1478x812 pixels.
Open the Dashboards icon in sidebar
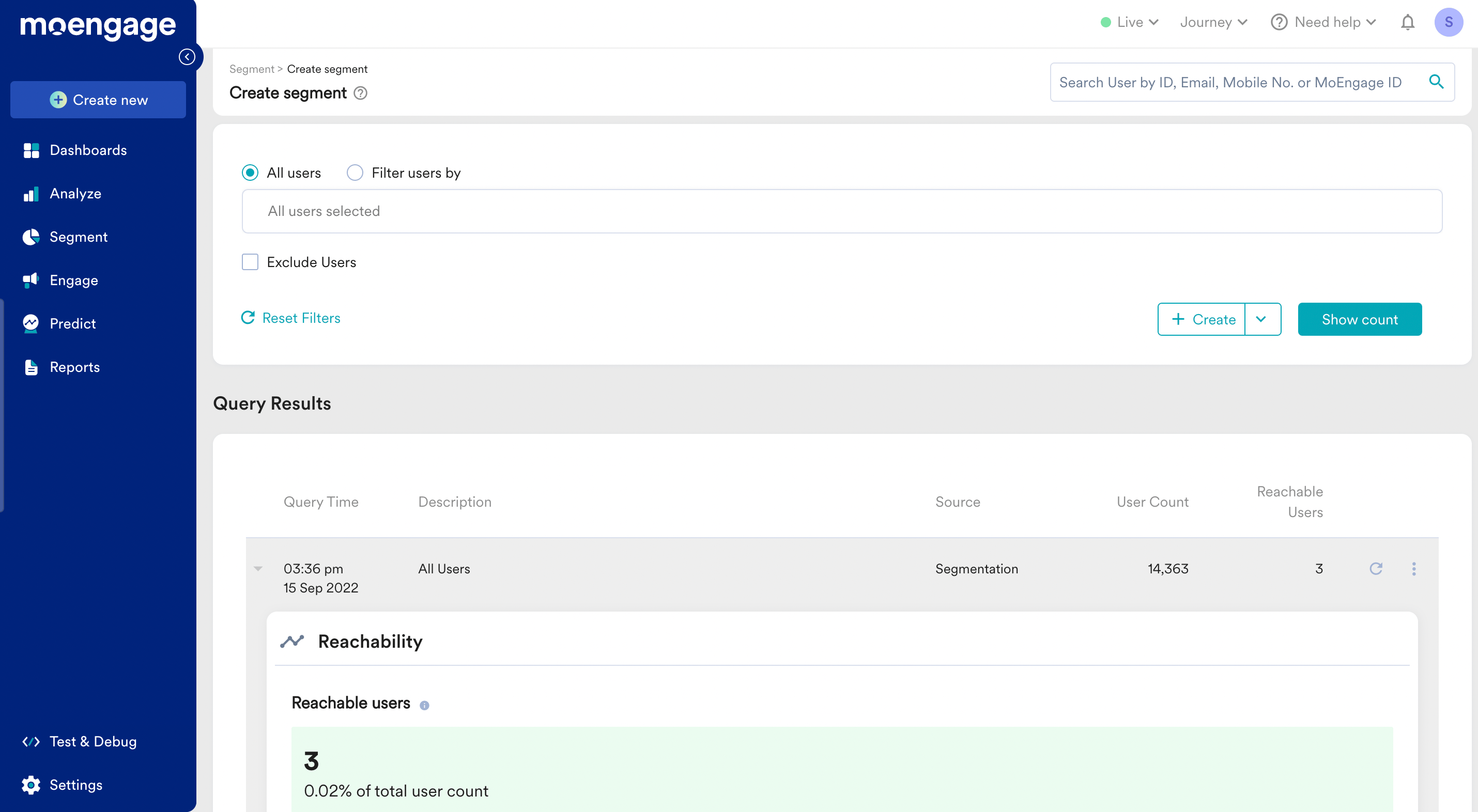point(31,150)
